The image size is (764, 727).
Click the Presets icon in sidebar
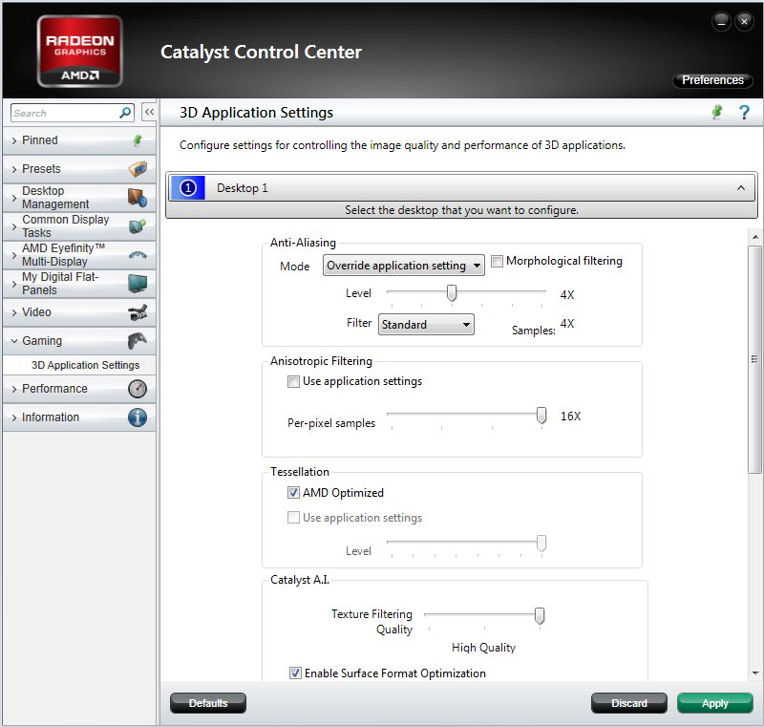tap(138, 169)
